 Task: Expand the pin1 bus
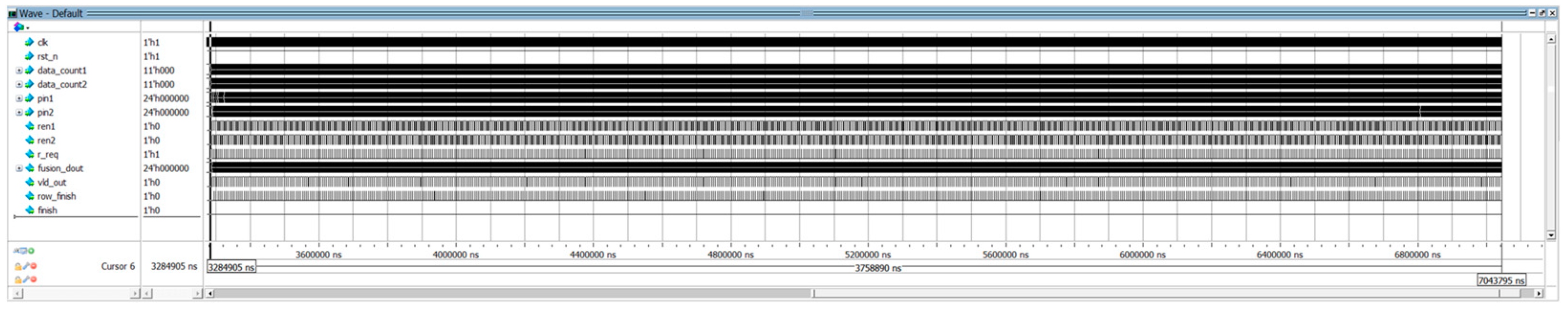(19, 98)
